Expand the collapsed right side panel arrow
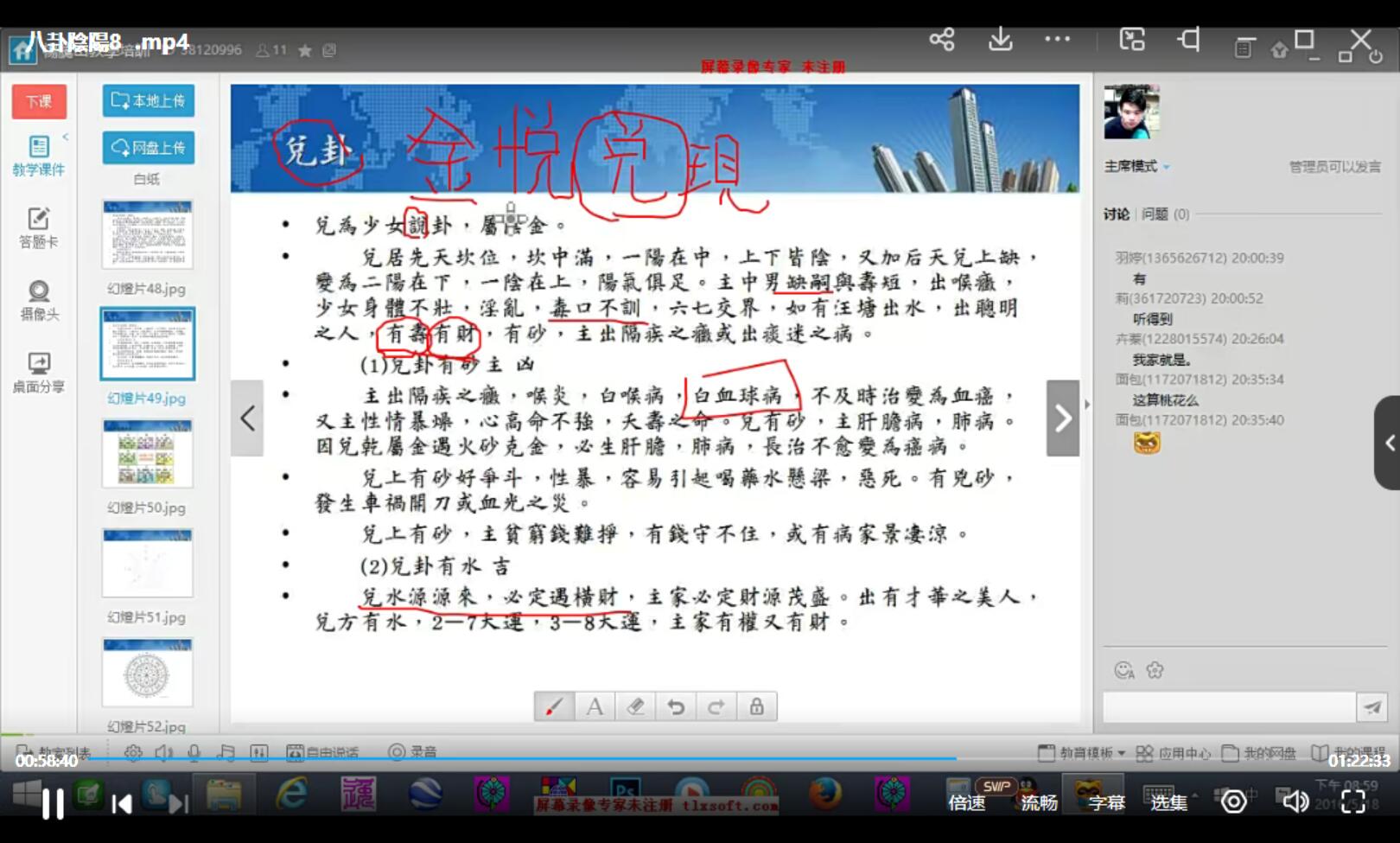This screenshot has height=843, width=1400. click(1388, 443)
